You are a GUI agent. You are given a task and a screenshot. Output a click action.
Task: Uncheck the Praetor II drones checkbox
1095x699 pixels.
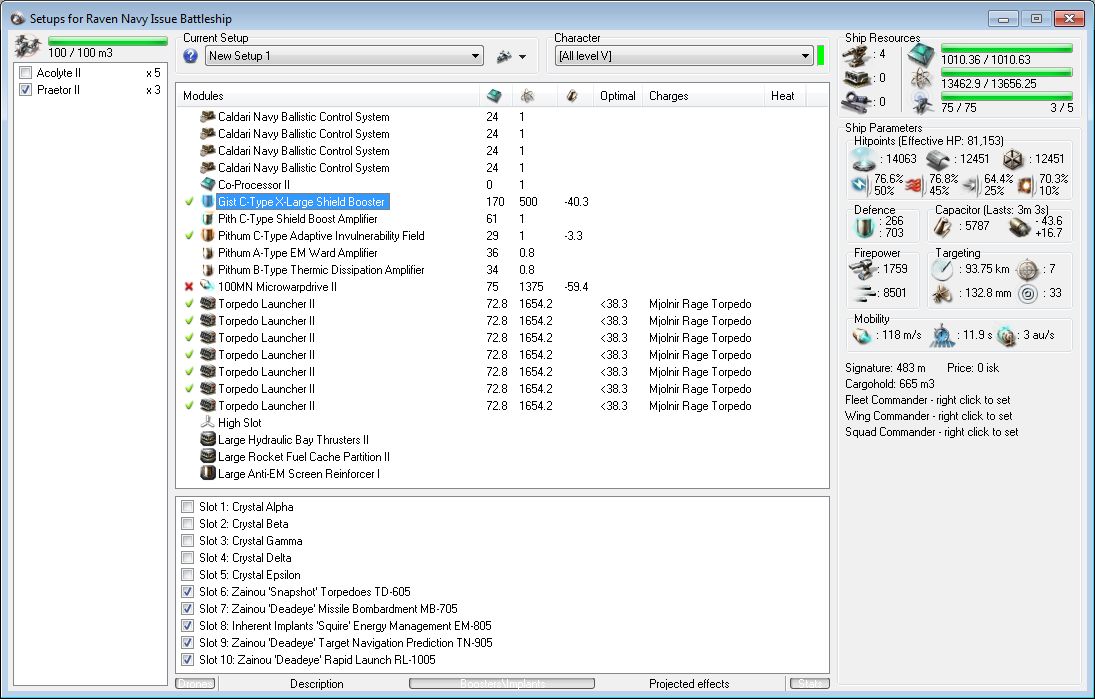(26, 89)
